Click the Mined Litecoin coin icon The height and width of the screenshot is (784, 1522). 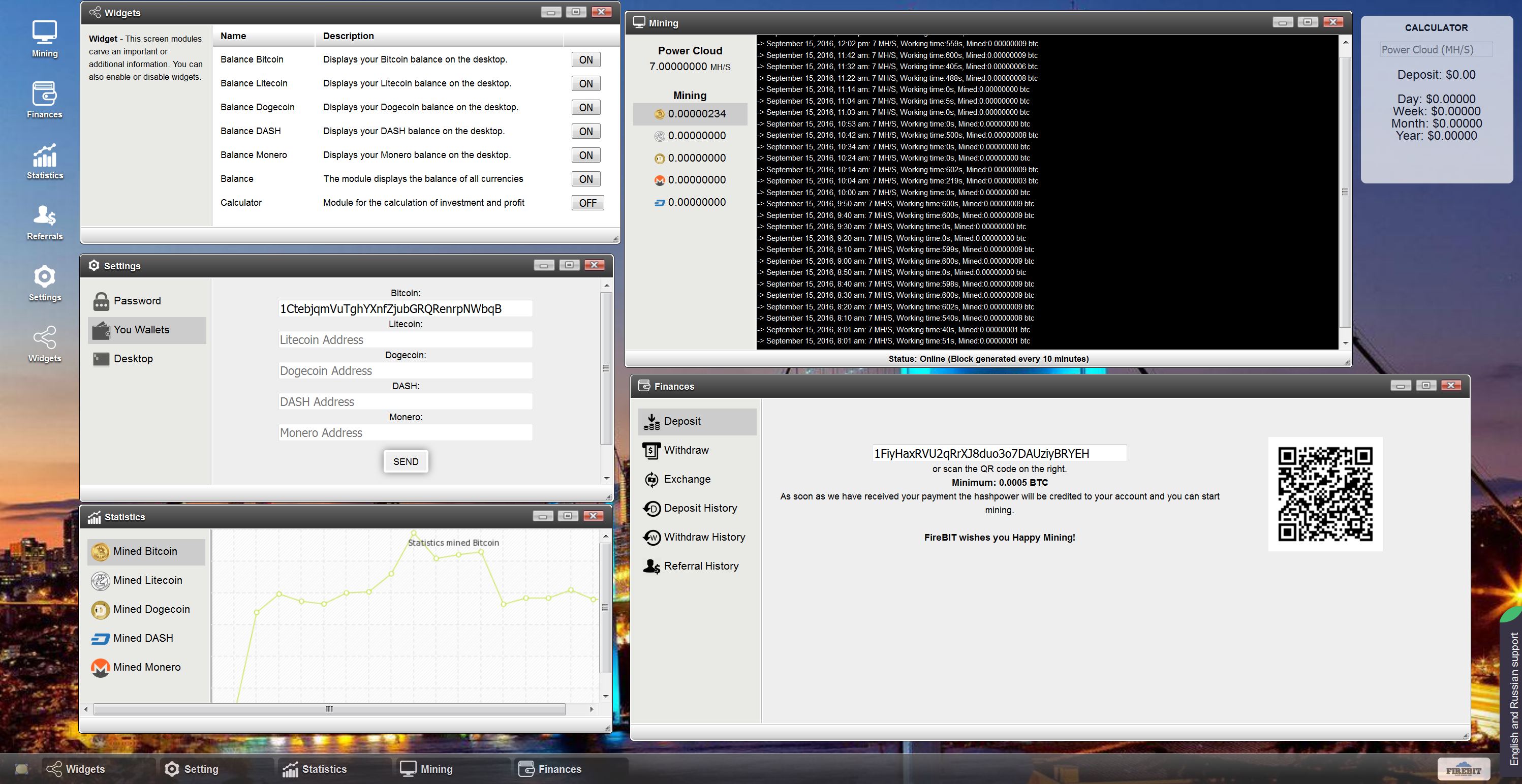tap(100, 581)
